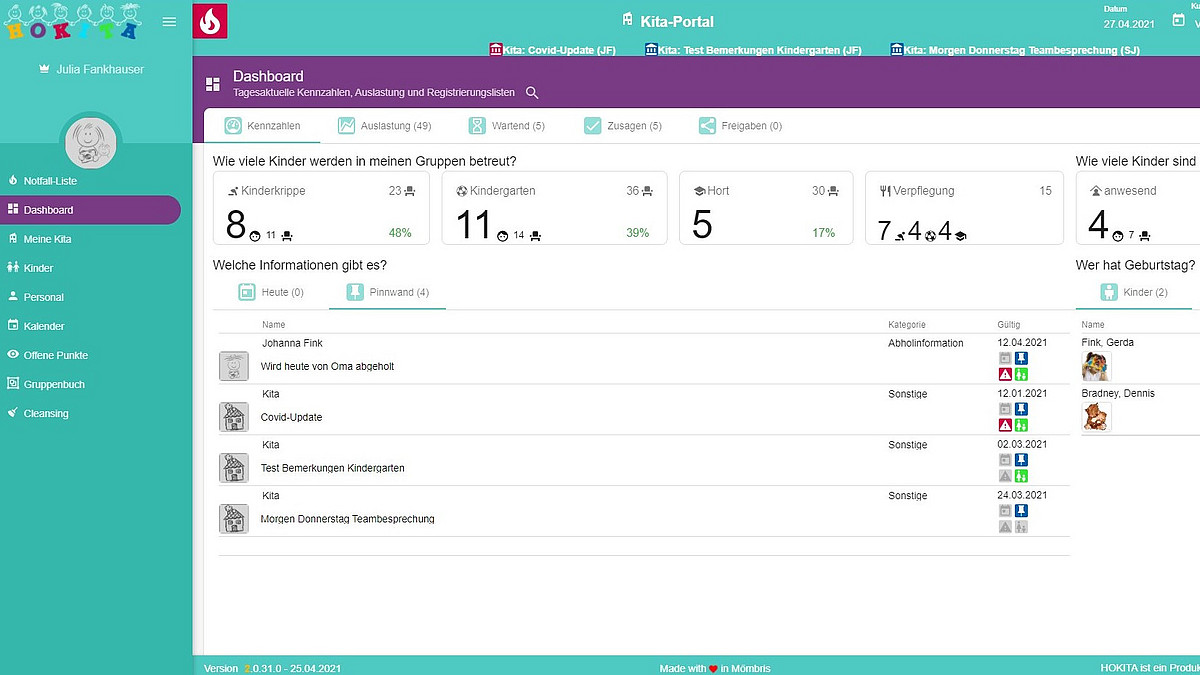Click blue pin icon in Johanna Fink row

1021,358
